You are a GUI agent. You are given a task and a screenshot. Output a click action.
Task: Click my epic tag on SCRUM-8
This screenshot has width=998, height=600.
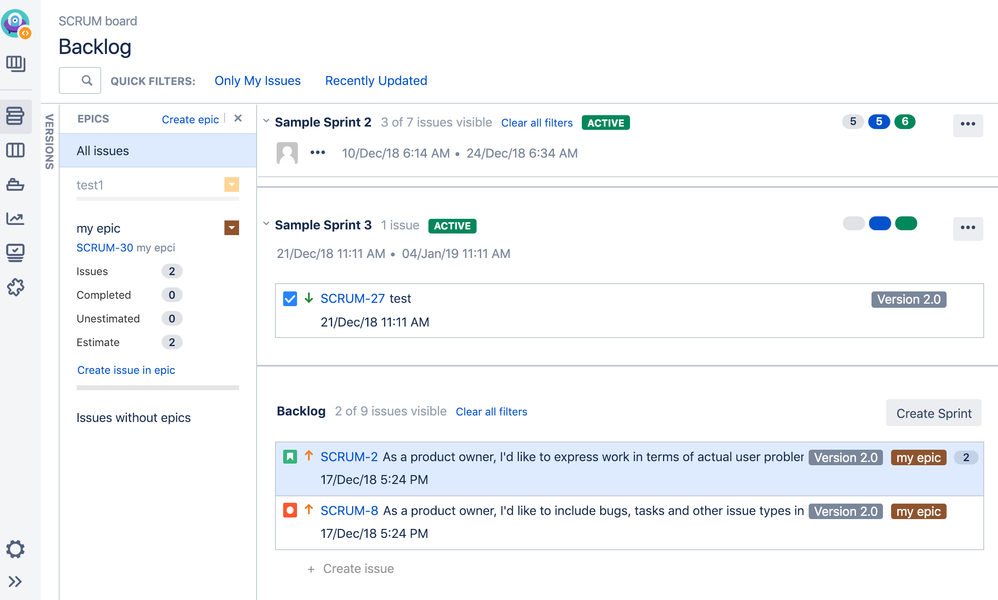pos(918,512)
